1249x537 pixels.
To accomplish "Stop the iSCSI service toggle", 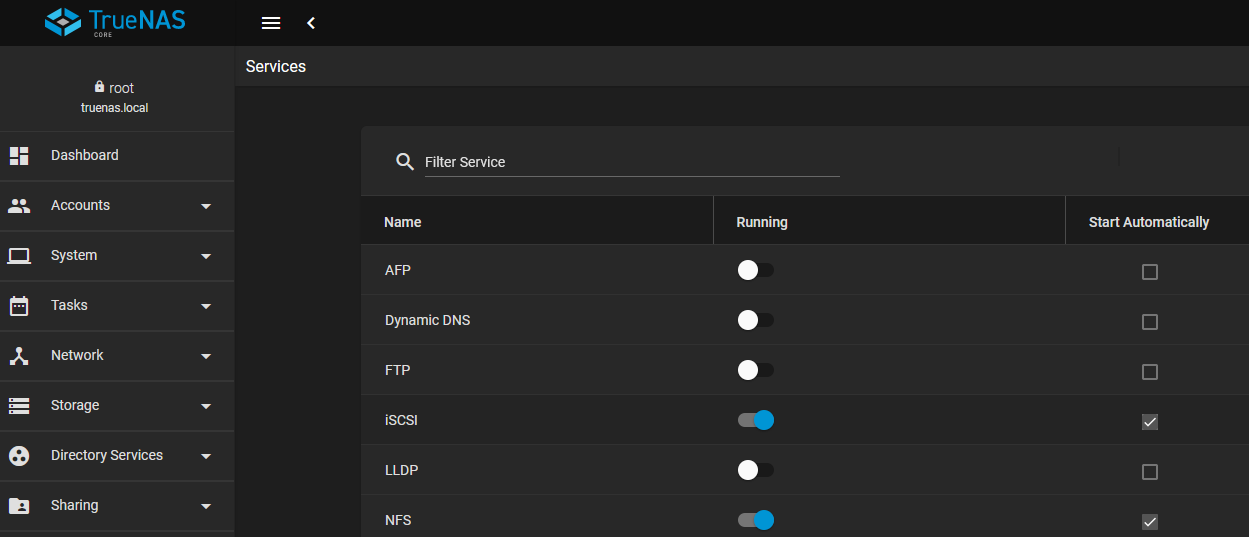I will [755, 420].
